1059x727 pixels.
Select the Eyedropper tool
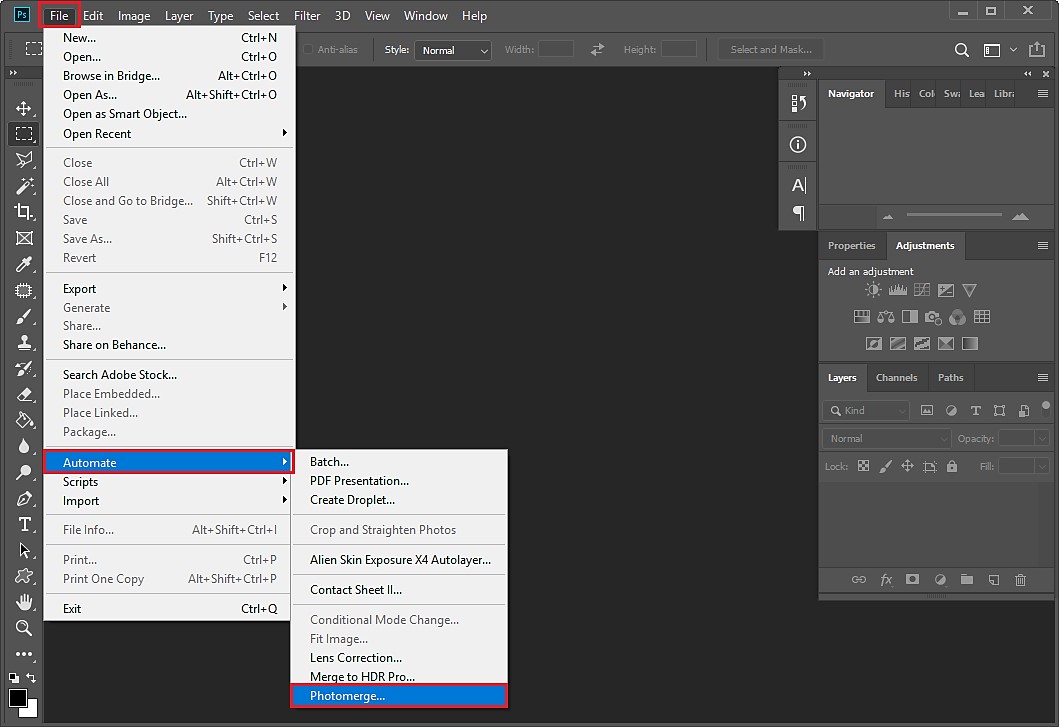(24, 264)
